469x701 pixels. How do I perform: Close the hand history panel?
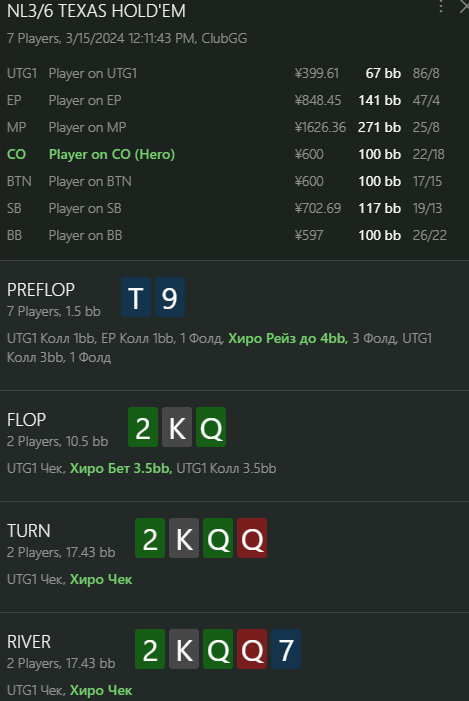pyautogui.click(x=465, y=6)
